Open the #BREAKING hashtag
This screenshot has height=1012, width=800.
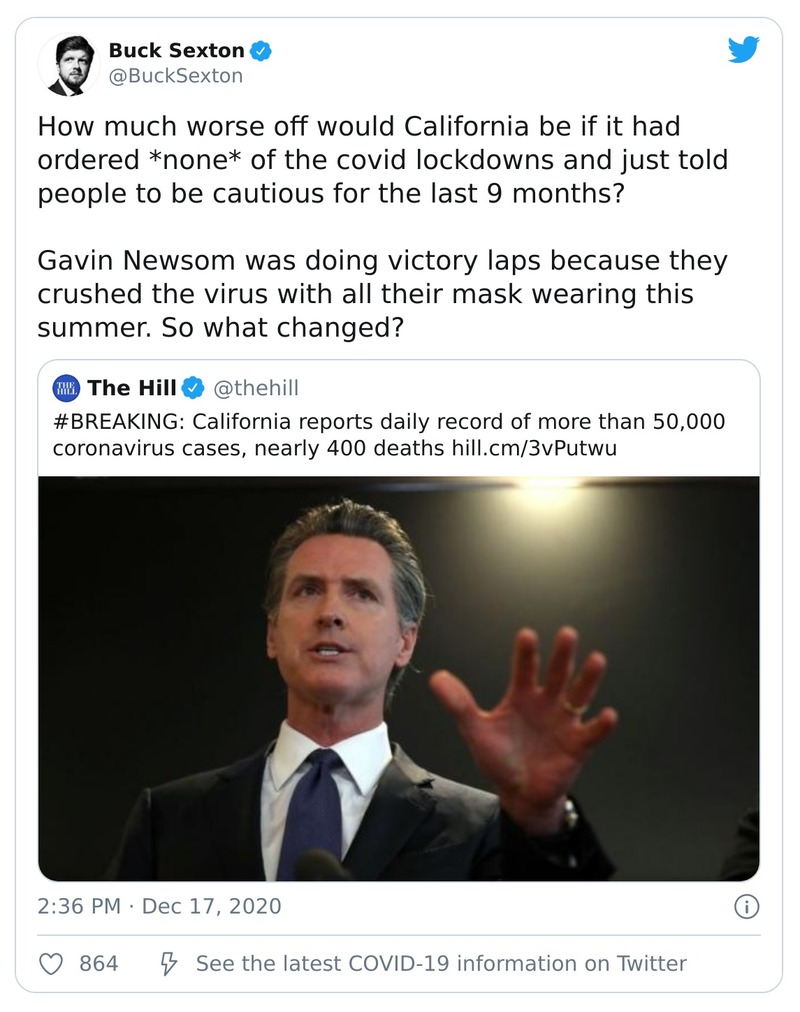[x=111, y=421]
